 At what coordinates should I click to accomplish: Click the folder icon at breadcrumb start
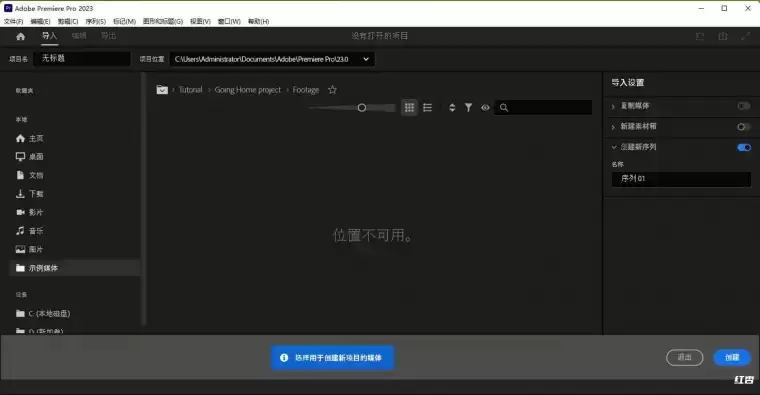pyautogui.click(x=162, y=90)
